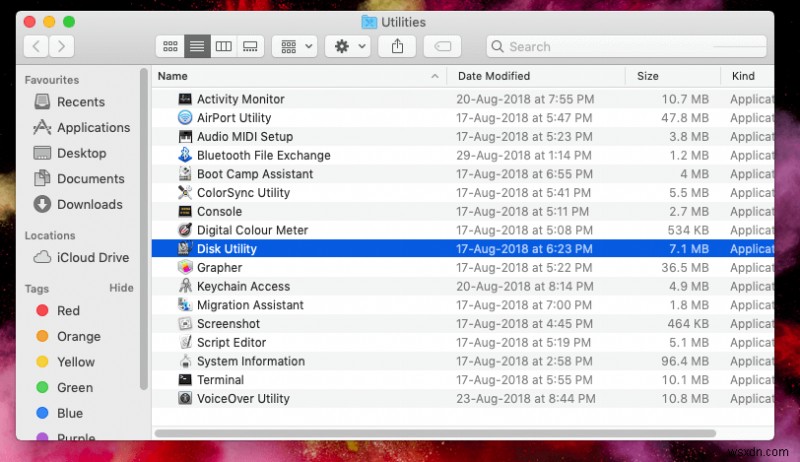Select the Migration Assistant icon
Image resolution: width=800 pixels, height=462 pixels.
tap(185, 305)
